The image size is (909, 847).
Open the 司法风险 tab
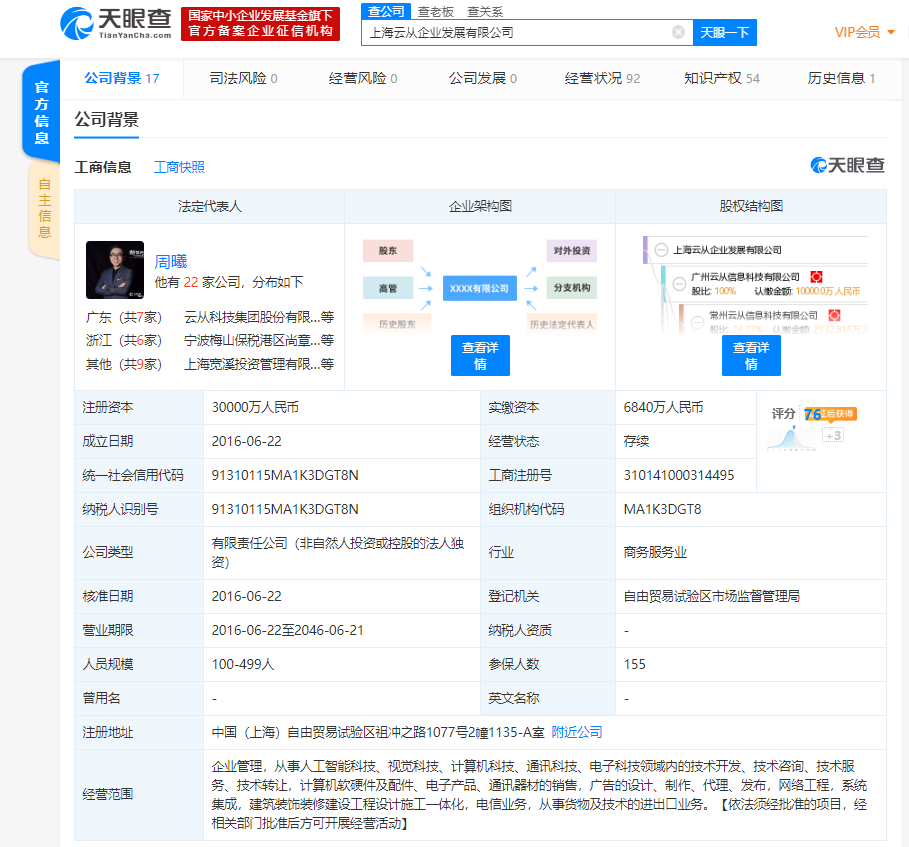243,78
